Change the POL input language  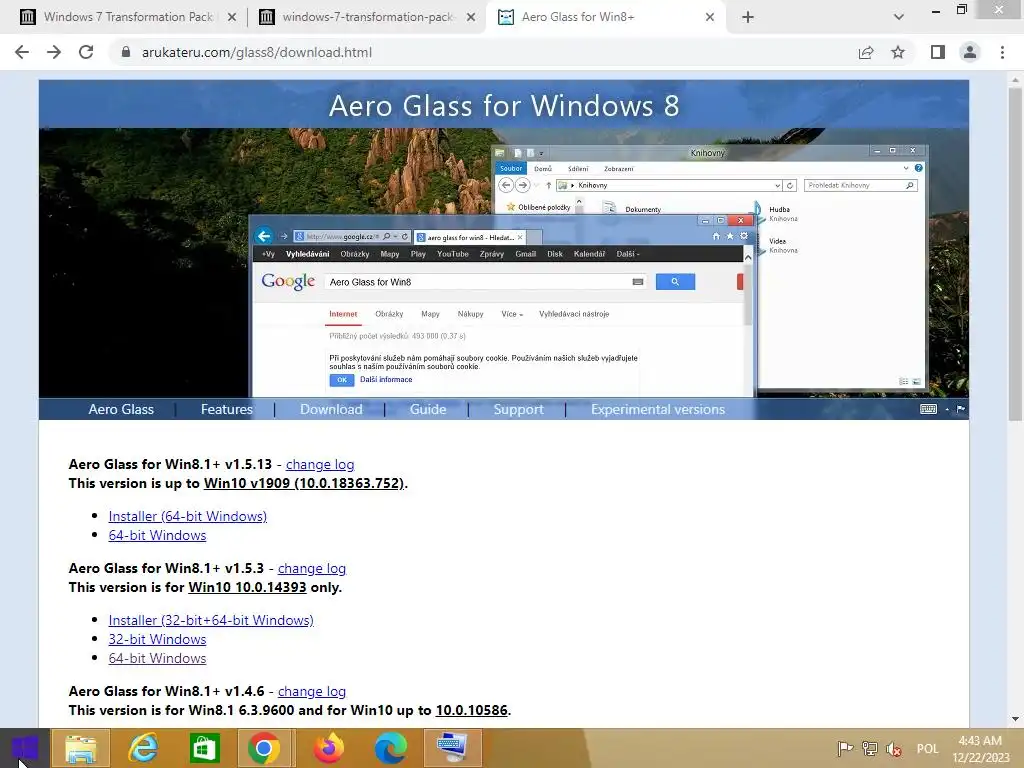[x=927, y=748]
